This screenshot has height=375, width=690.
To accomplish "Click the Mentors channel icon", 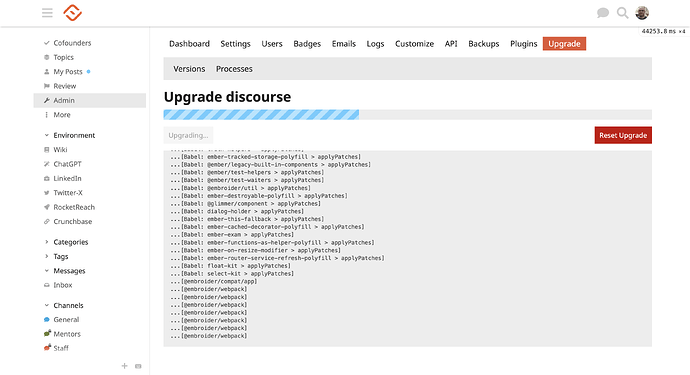I will pyautogui.click(x=47, y=334).
